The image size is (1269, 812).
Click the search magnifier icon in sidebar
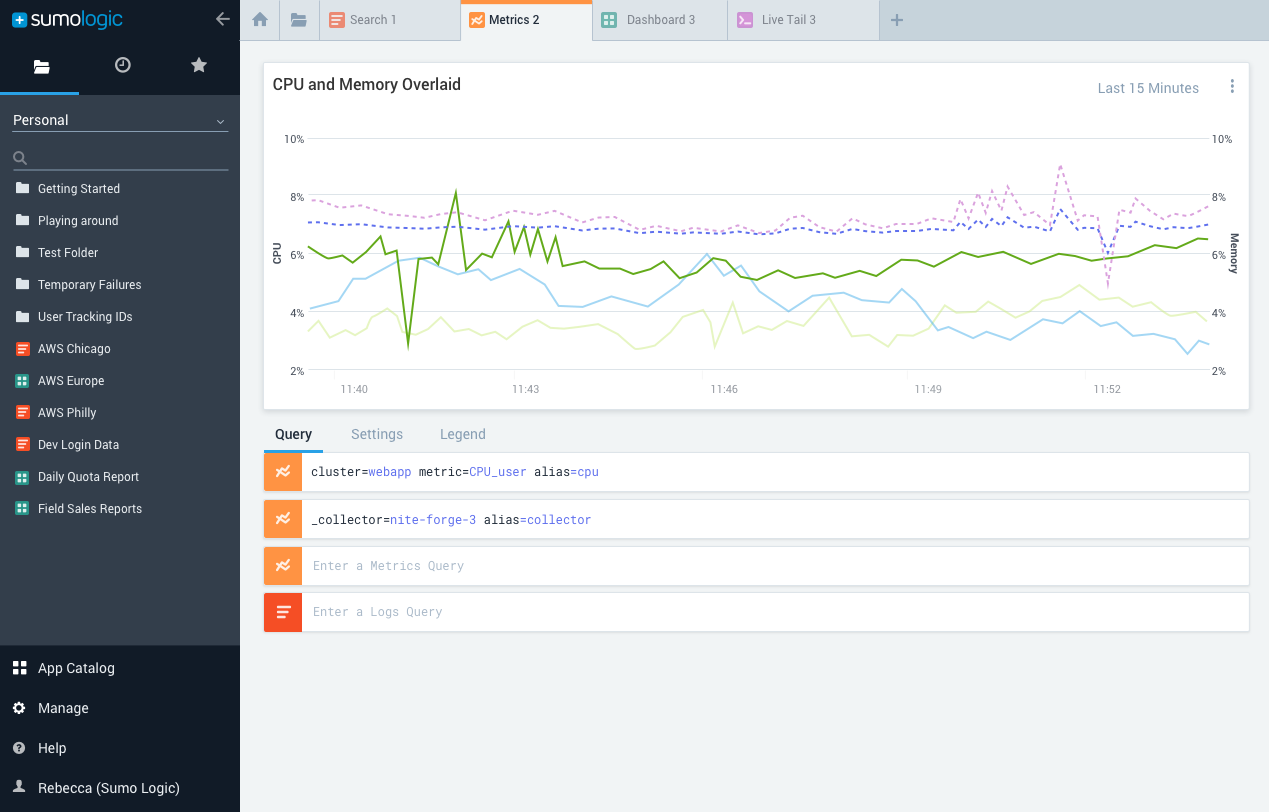click(20, 158)
